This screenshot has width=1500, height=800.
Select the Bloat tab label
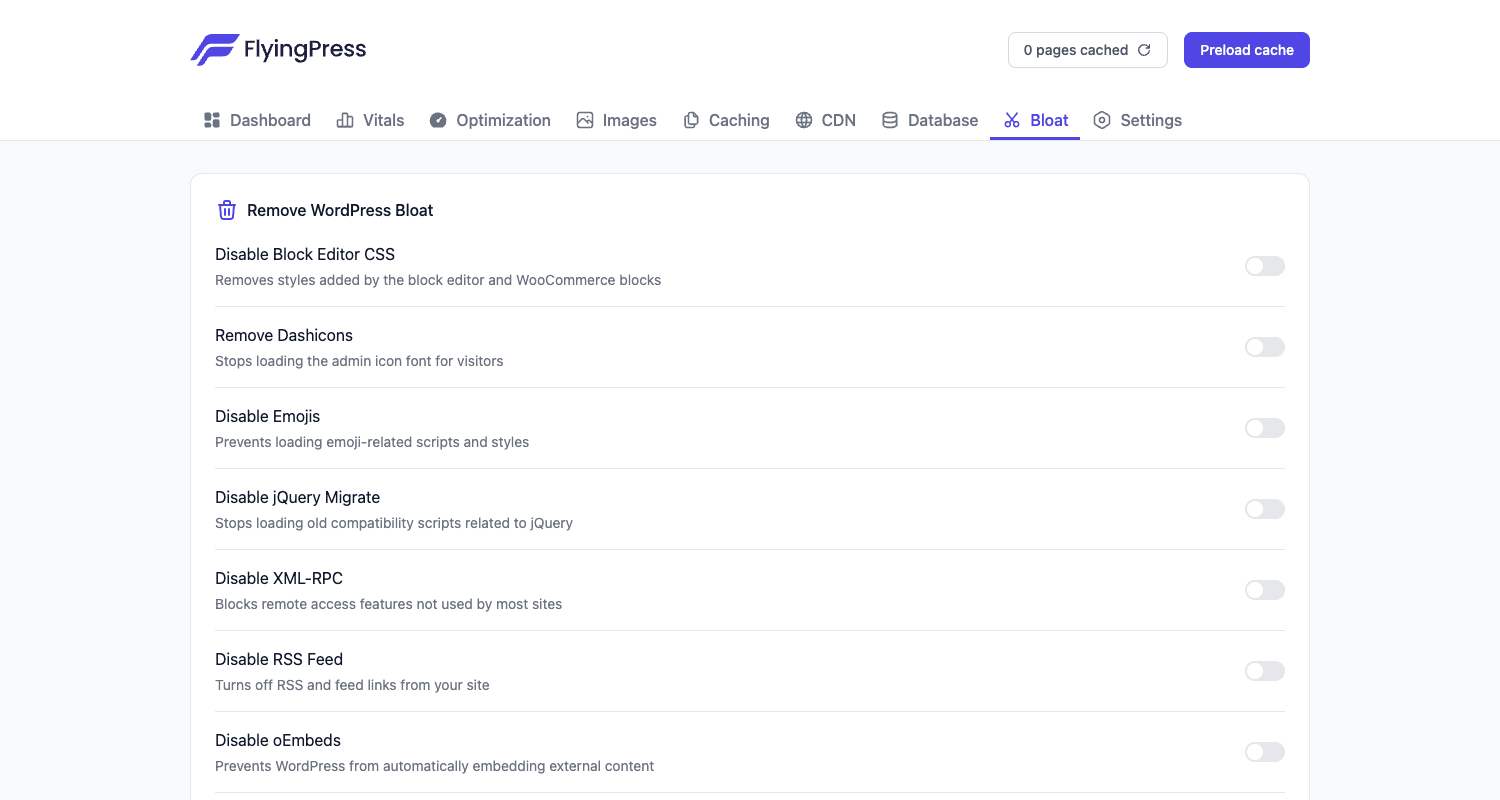tap(1049, 120)
